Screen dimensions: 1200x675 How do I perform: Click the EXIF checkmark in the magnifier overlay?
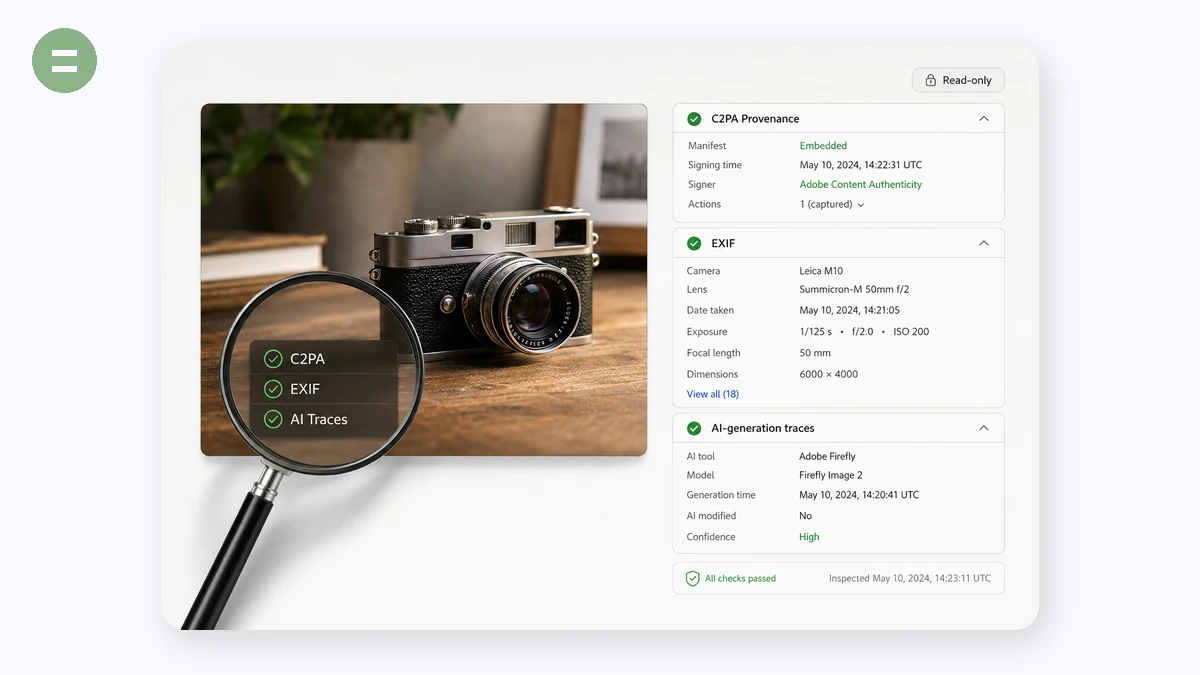tap(272, 389)
